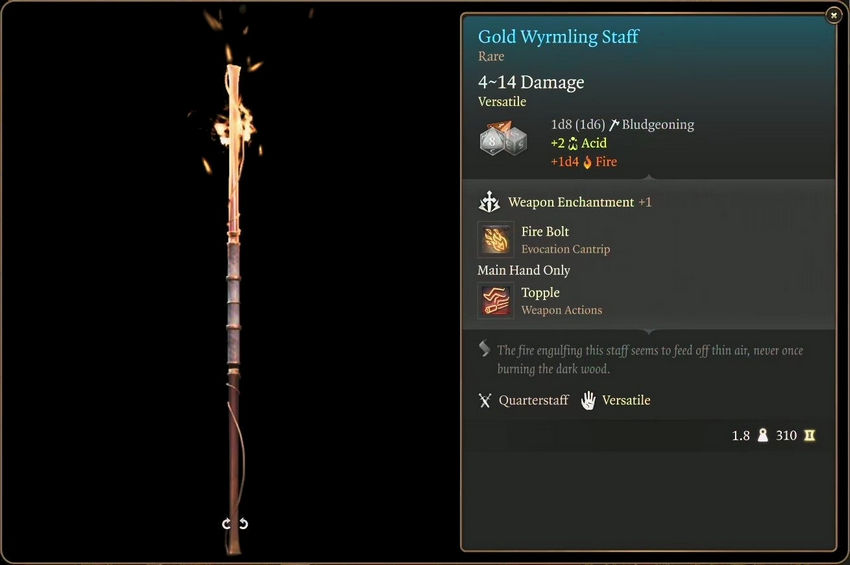
Task: Click the Versatile hand icon
Action: pyautogui.click(x=588, y=401)
